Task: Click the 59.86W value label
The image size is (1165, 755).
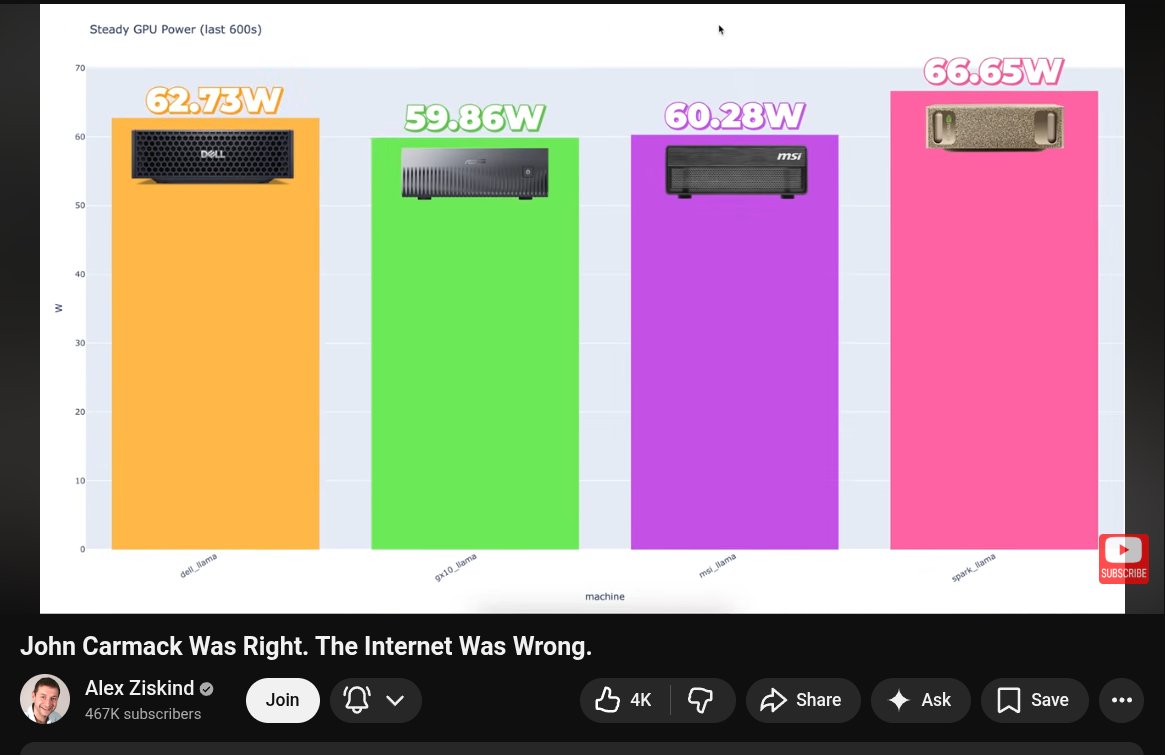Action: click(475, 118)
